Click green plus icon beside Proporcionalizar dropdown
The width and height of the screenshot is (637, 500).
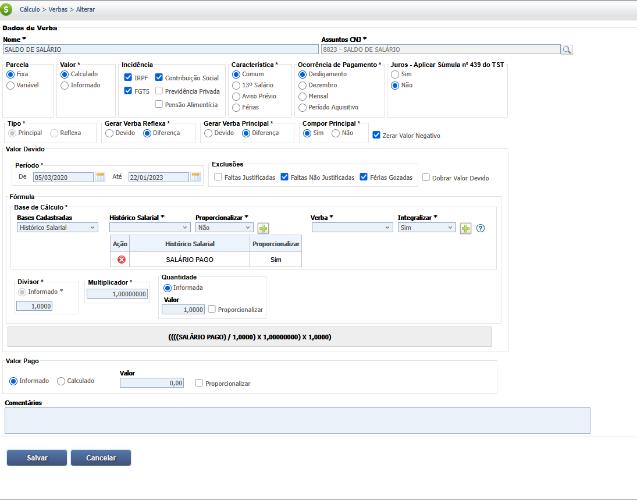[x=263, y=228]
